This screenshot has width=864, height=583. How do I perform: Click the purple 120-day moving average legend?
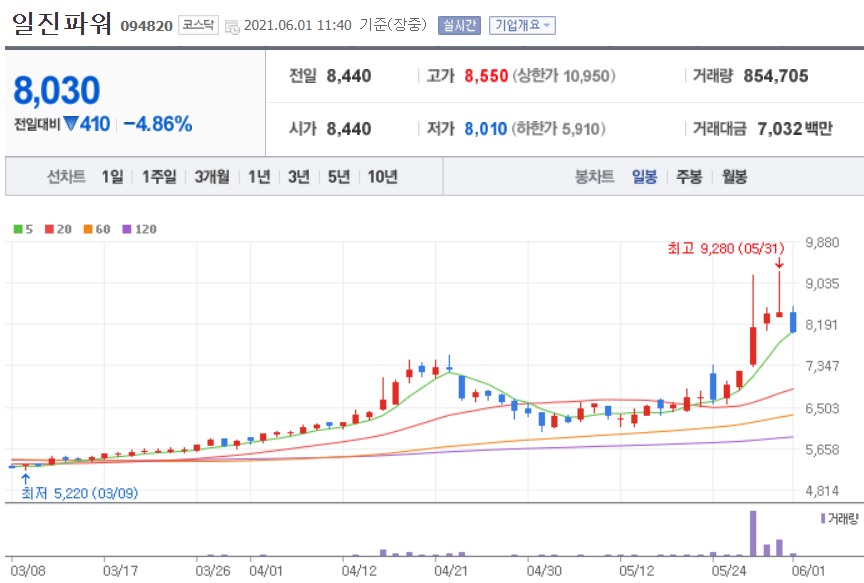point(139,229)
